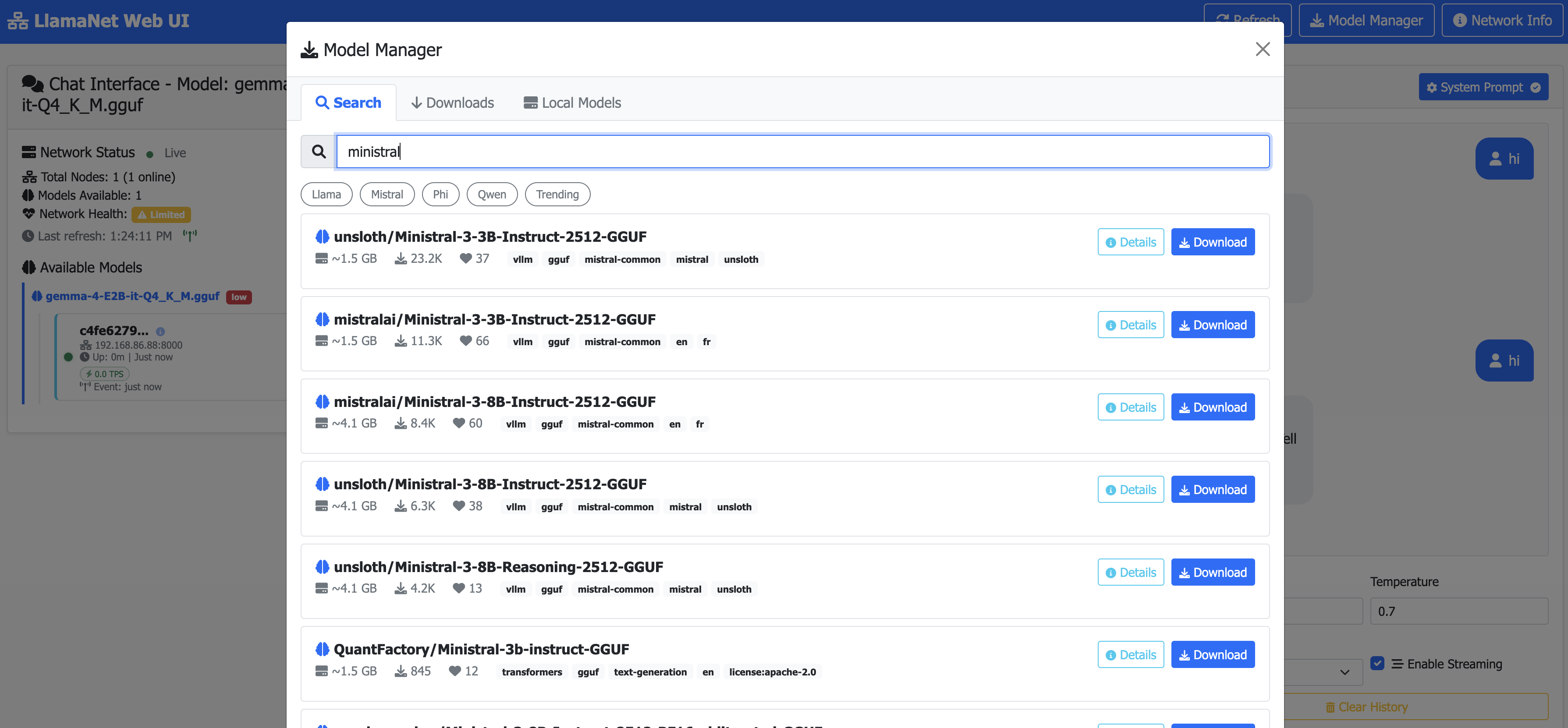
Task: Click the Temperature input showing 0.7
Action: coord(1458,611)
